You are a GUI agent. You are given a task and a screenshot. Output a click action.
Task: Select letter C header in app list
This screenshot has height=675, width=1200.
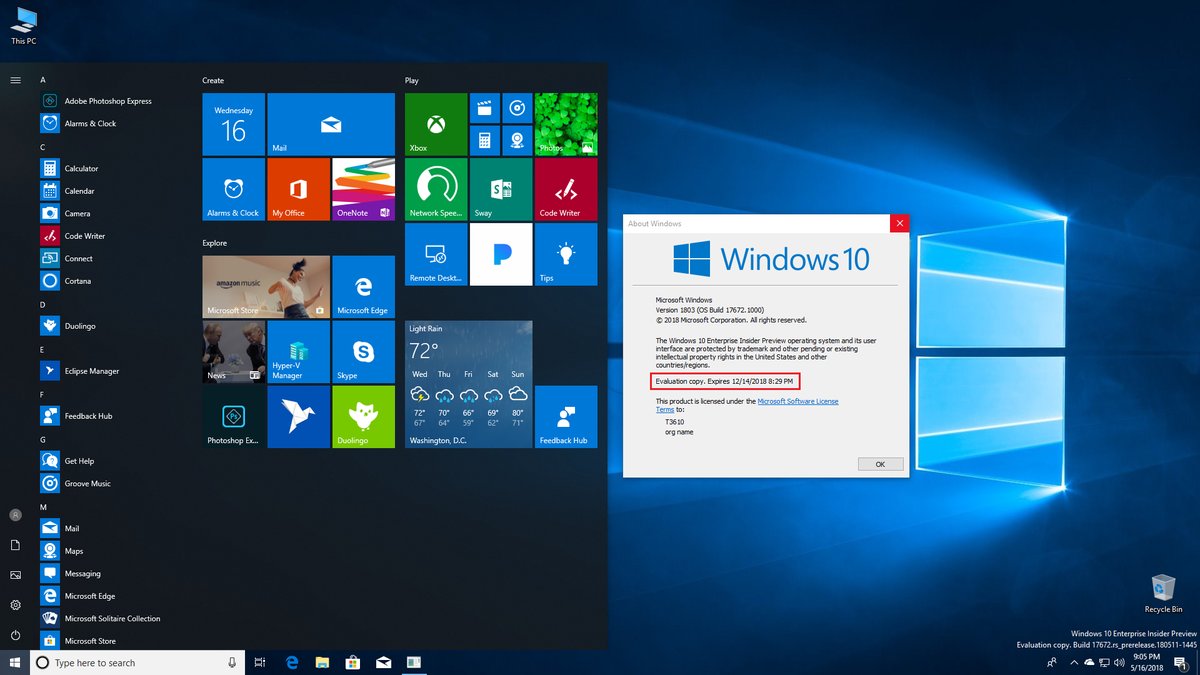tap(43, 147)
